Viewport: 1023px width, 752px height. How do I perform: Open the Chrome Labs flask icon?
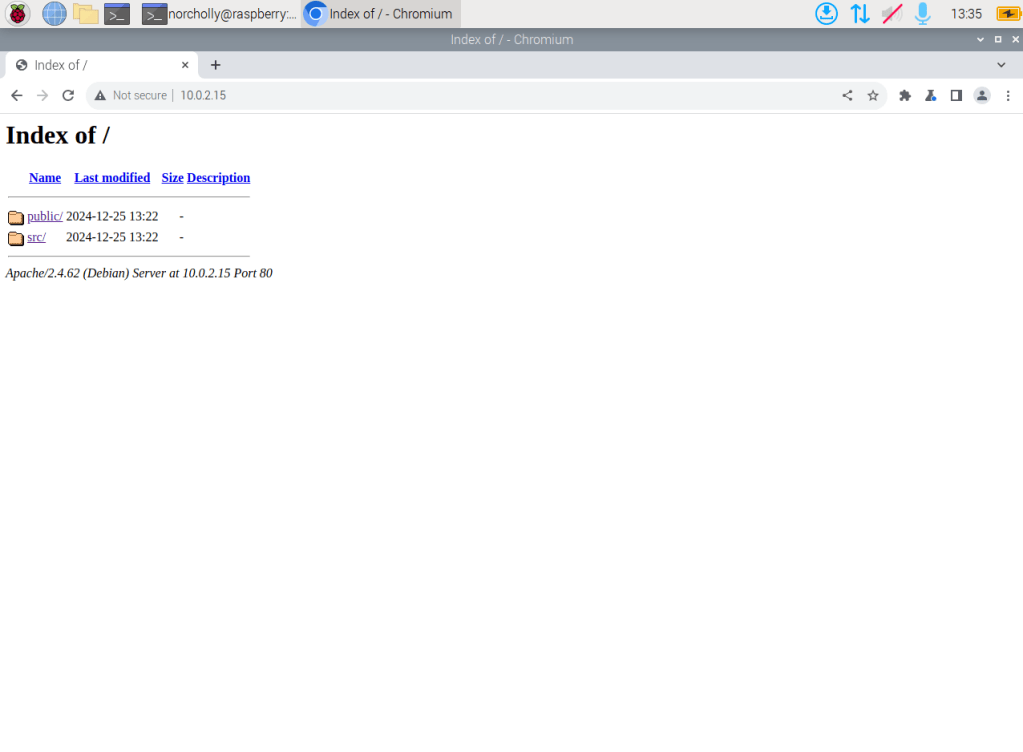point(930,95)
